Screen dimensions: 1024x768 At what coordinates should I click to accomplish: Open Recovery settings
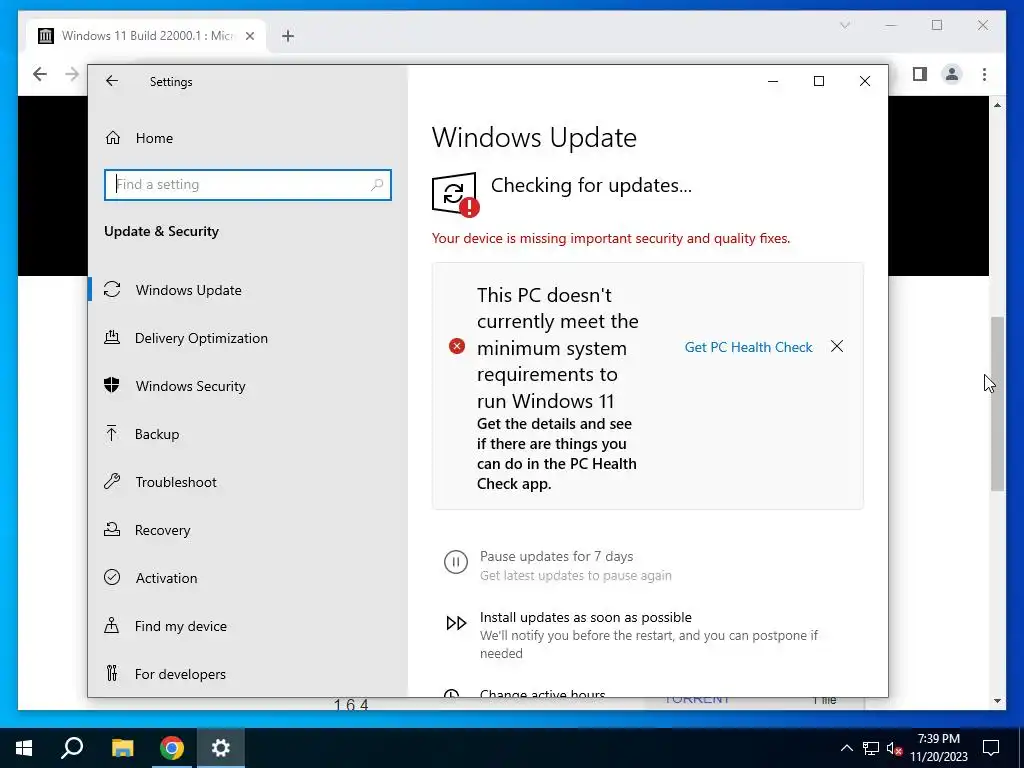pyautogui.click(x=162, y=530)
